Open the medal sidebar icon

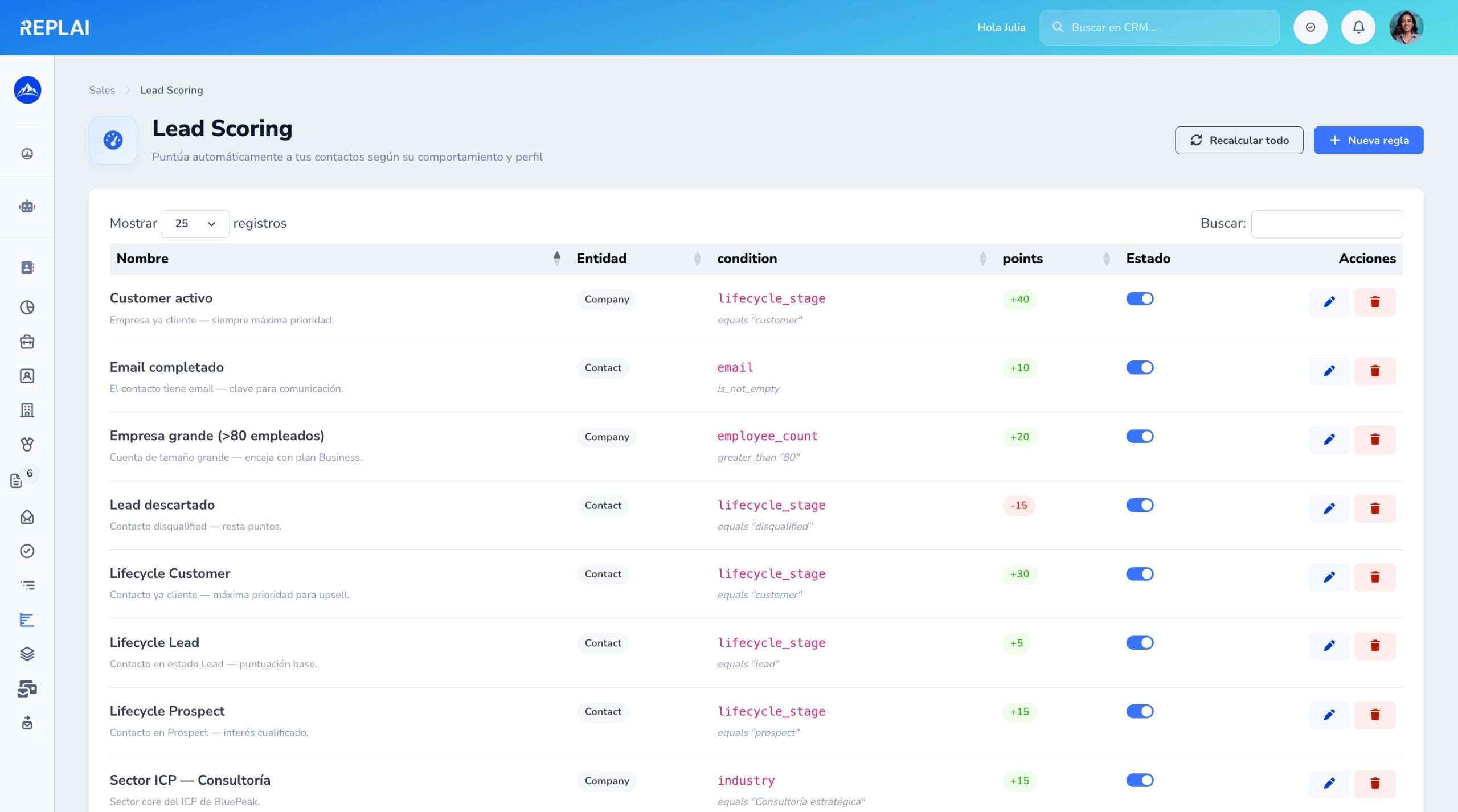27,444
